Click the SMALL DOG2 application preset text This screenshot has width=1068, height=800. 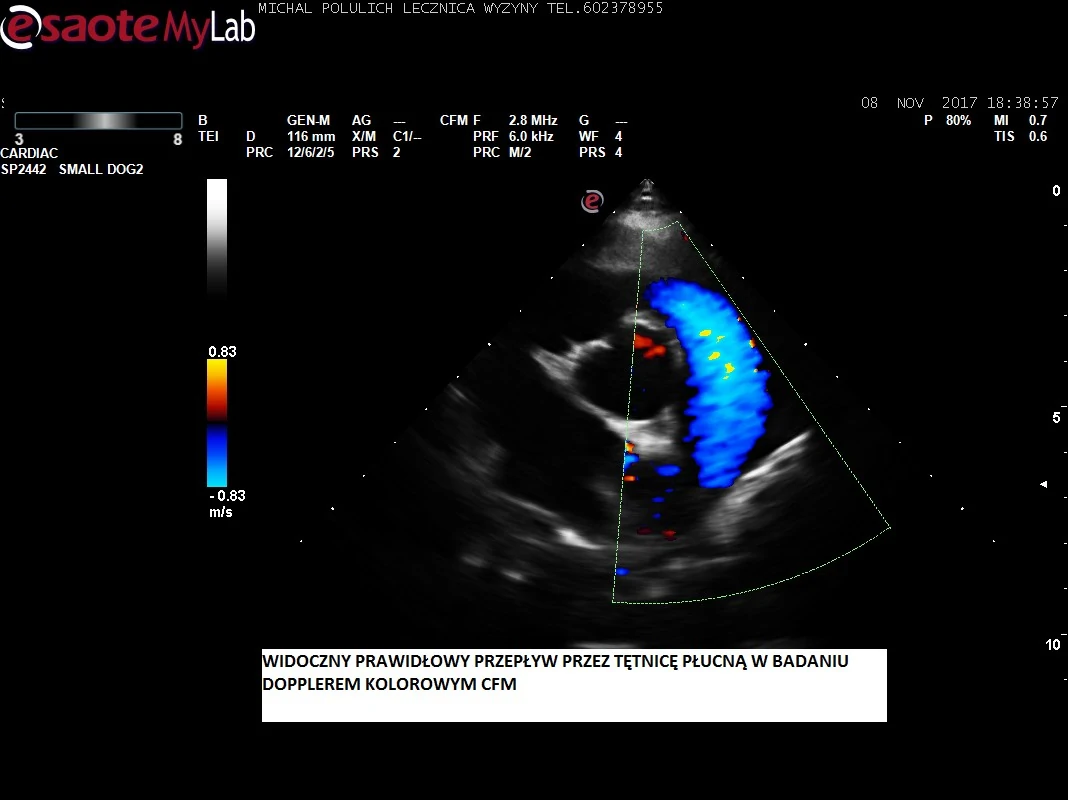101,169
